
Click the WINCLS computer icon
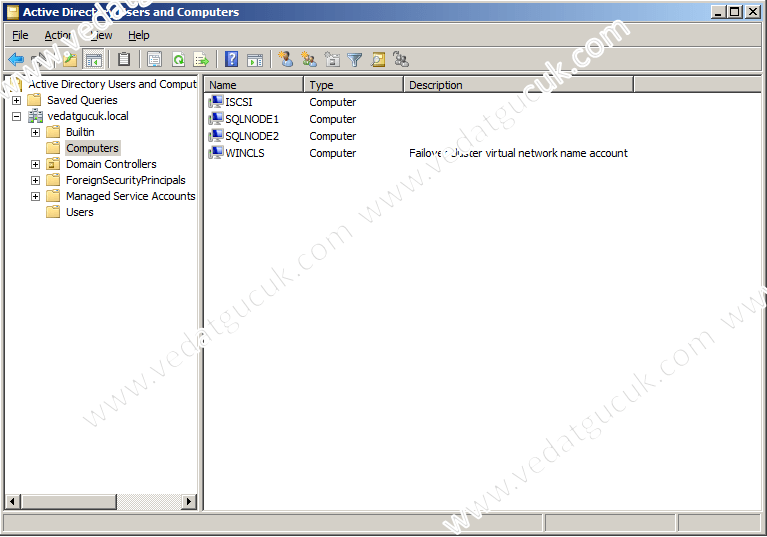point(216,153)
